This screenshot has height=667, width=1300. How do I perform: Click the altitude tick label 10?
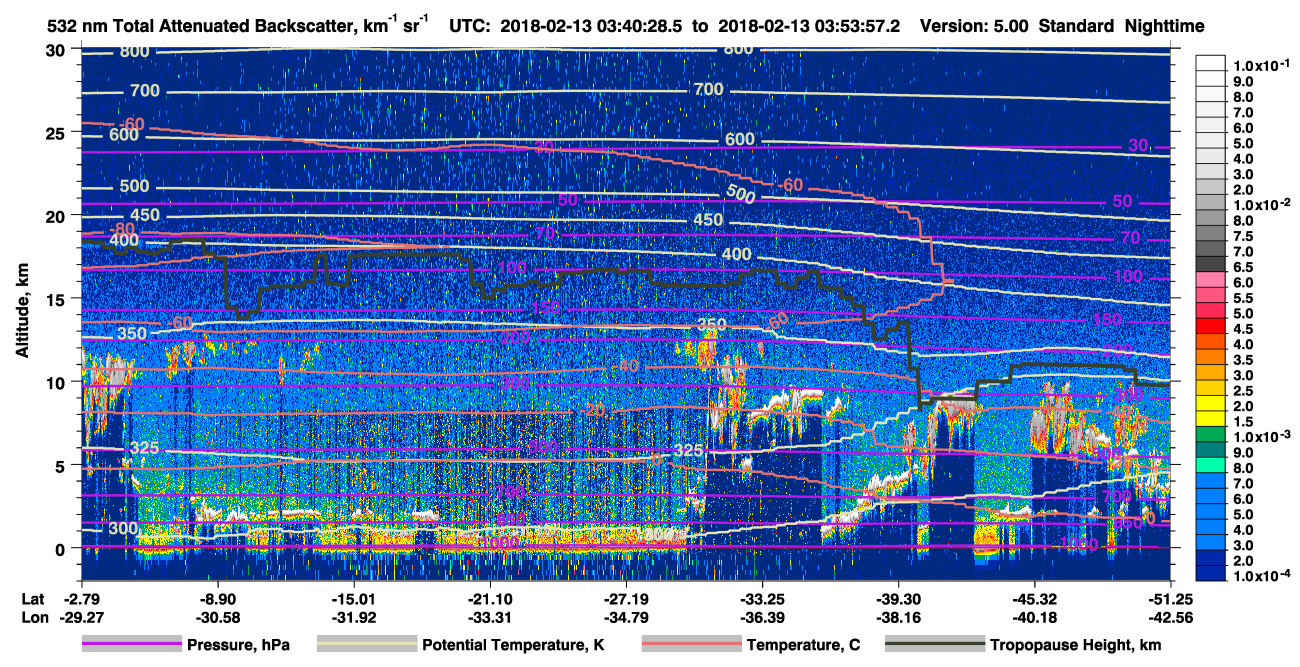[55, 382]
